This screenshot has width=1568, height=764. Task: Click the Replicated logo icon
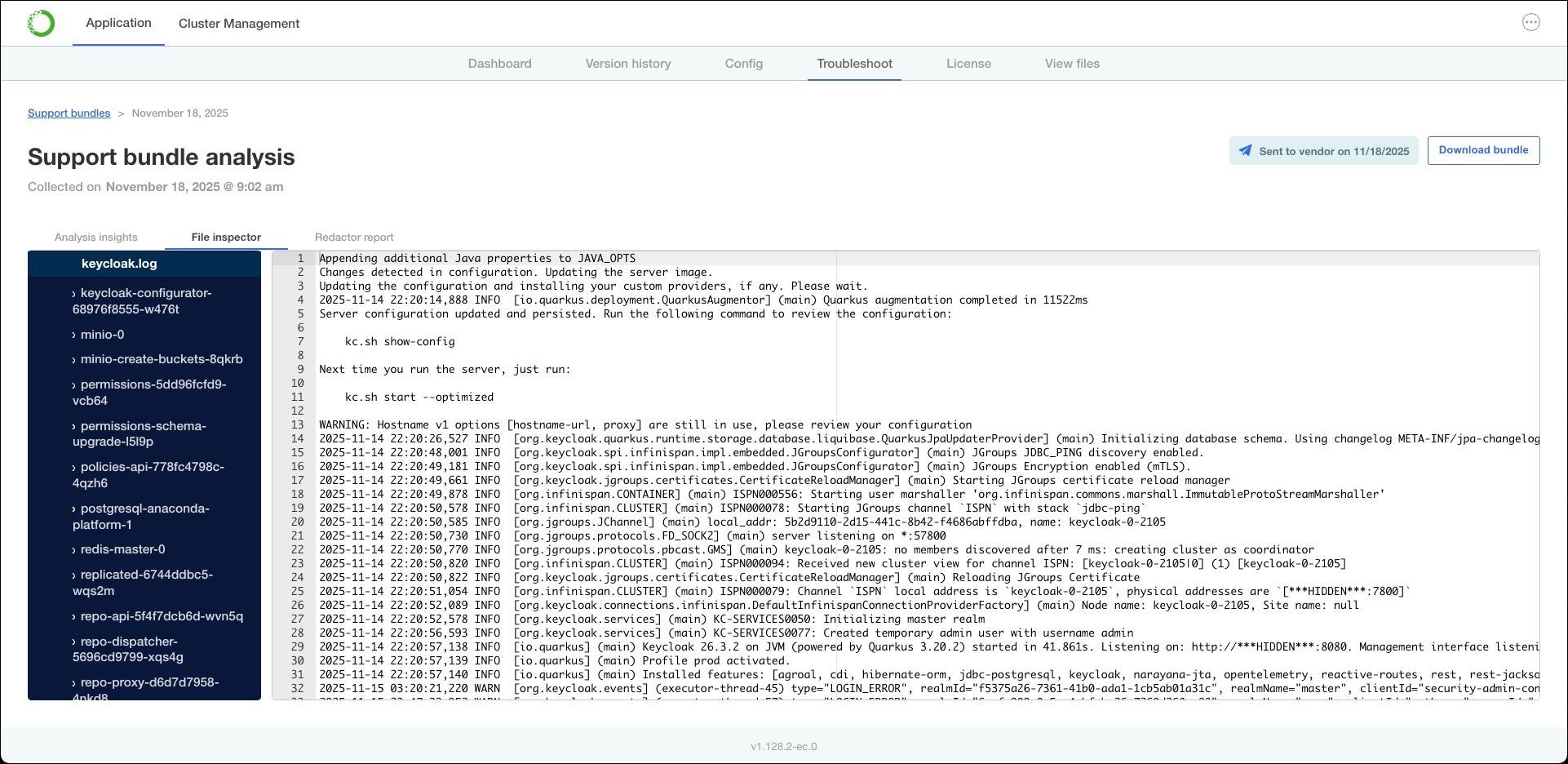[41, 23]
